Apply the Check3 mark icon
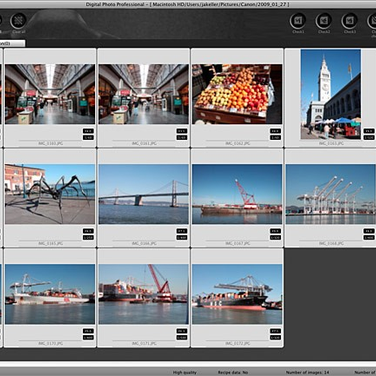The image size is (376, 376). 350,21
